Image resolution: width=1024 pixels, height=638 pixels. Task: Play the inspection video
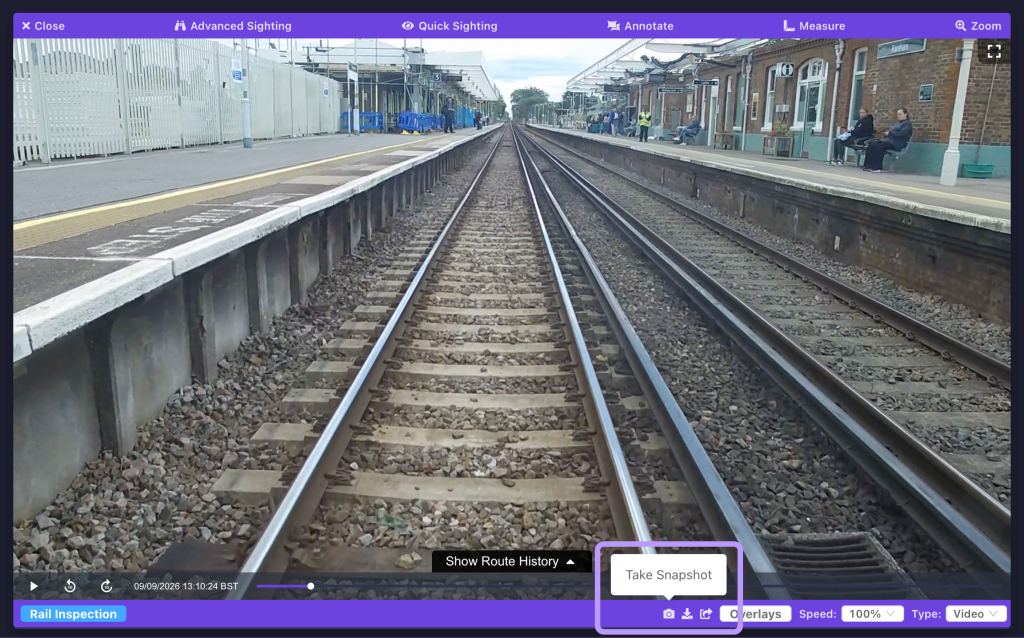coord(34,586)
